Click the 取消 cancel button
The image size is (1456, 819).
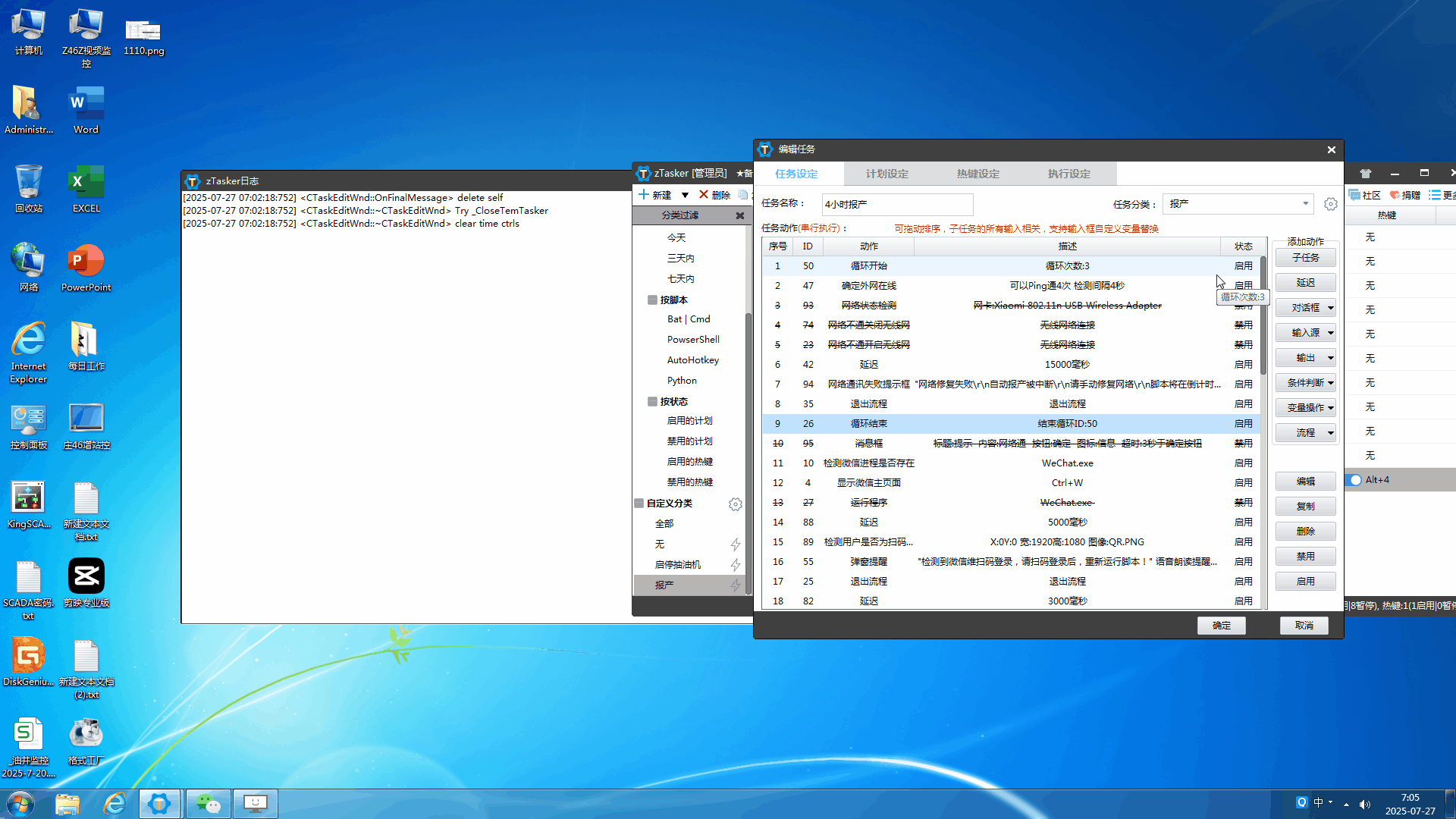tap(1304, 626)
